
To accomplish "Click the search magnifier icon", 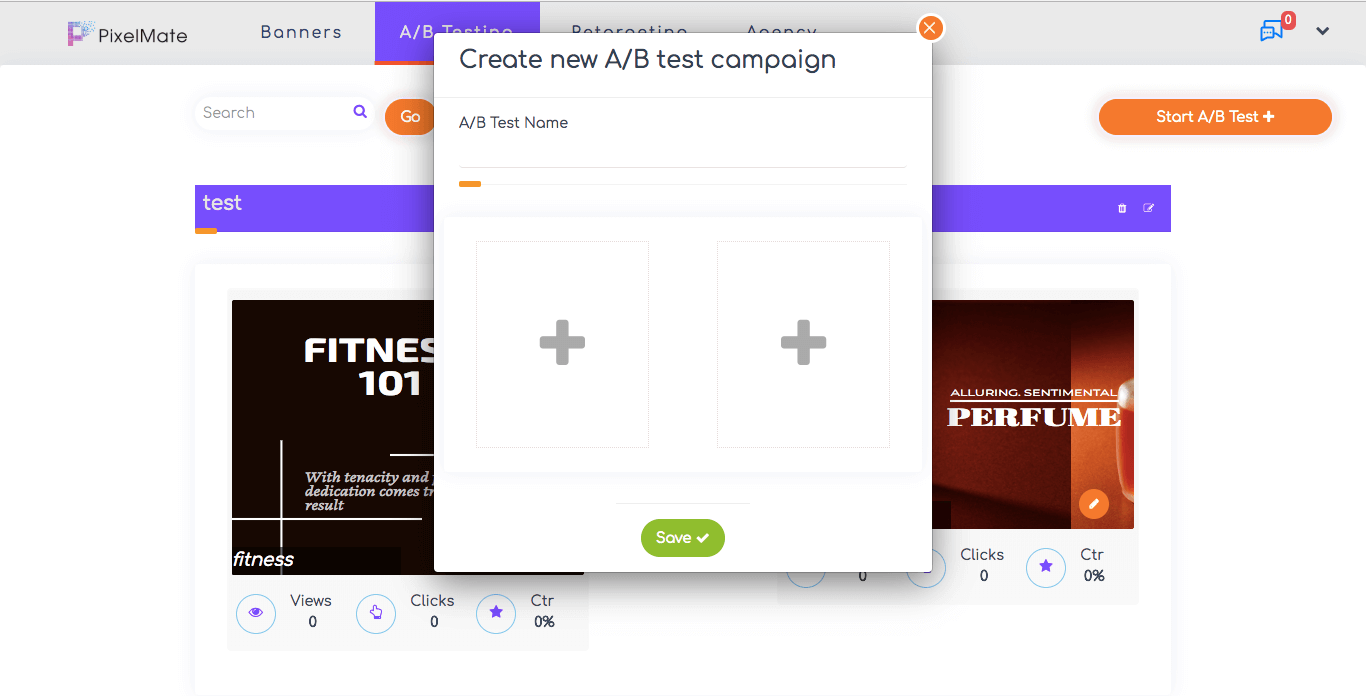I will point(360,112).
